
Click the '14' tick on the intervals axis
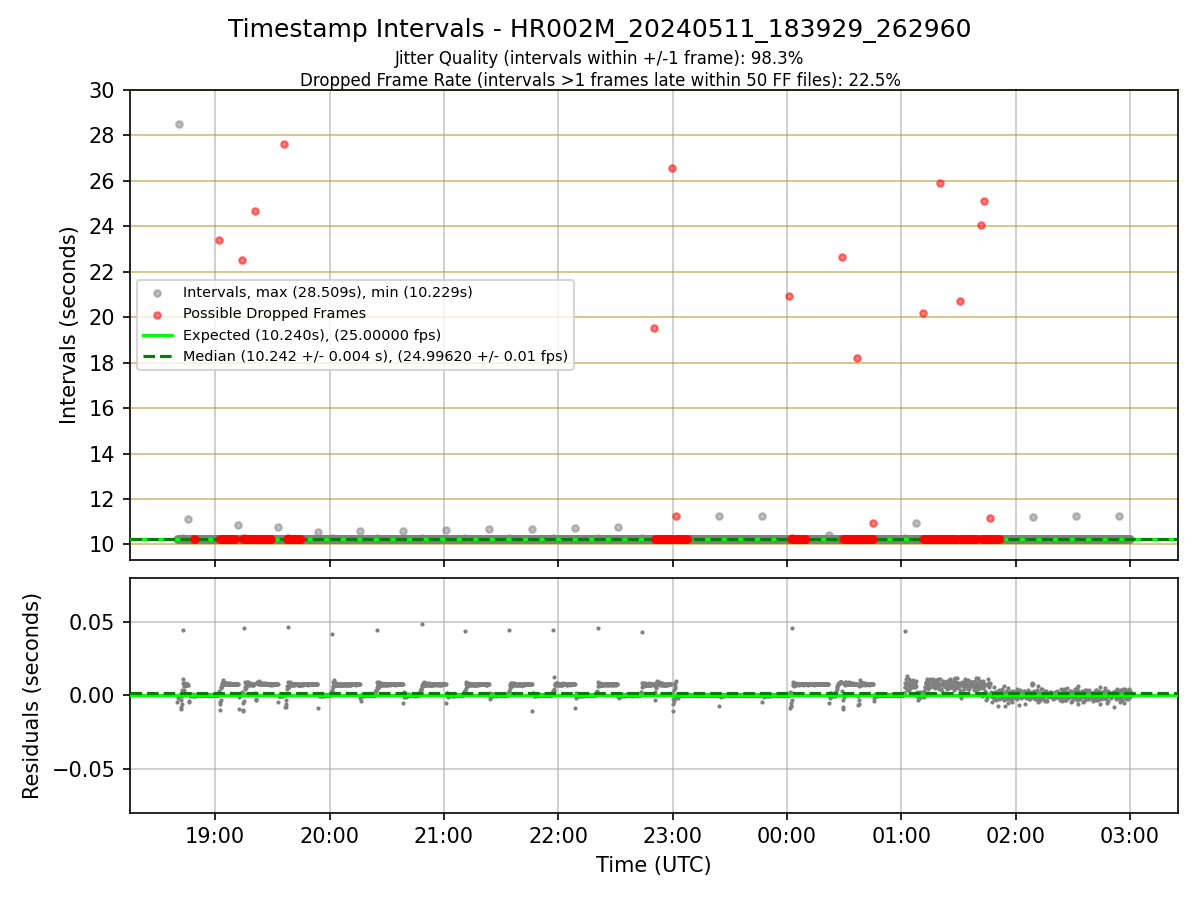(101, 454)
